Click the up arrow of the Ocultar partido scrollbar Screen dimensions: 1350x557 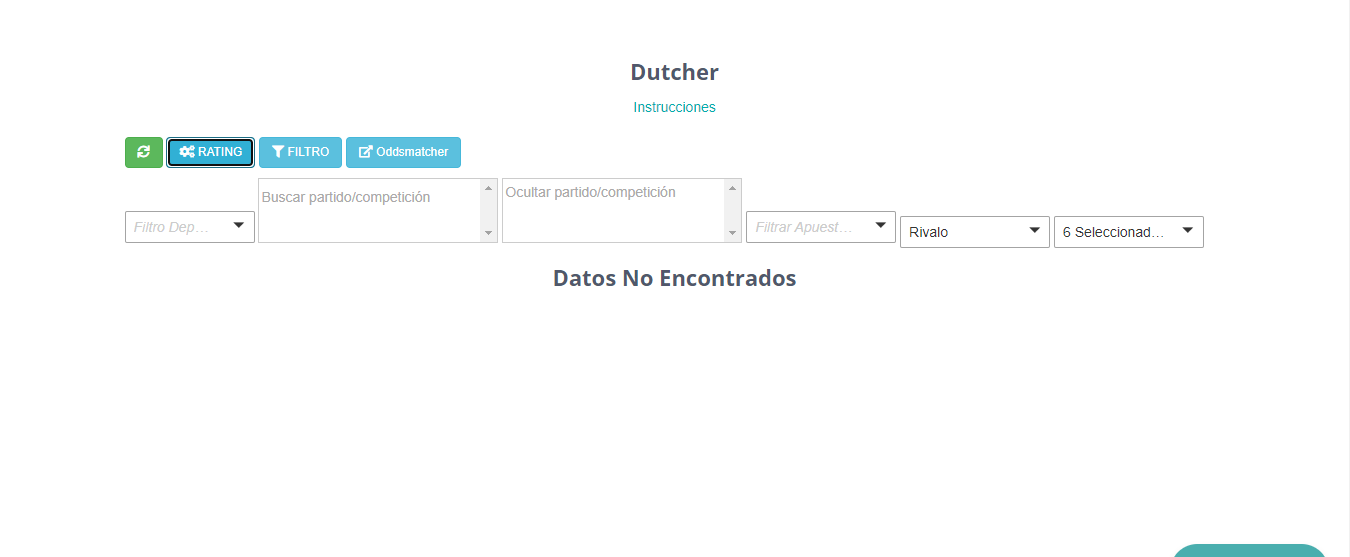click(733, 188)
